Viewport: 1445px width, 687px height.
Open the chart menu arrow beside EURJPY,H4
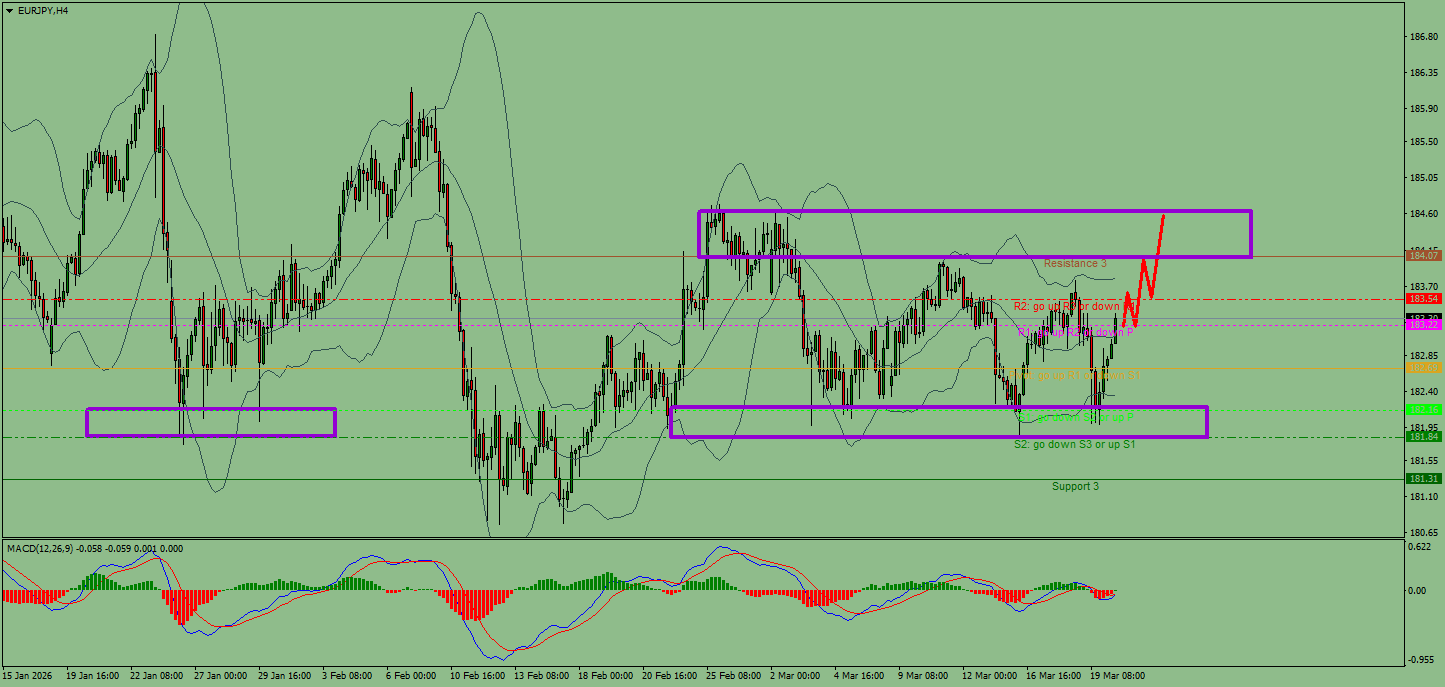click(10, 10)
